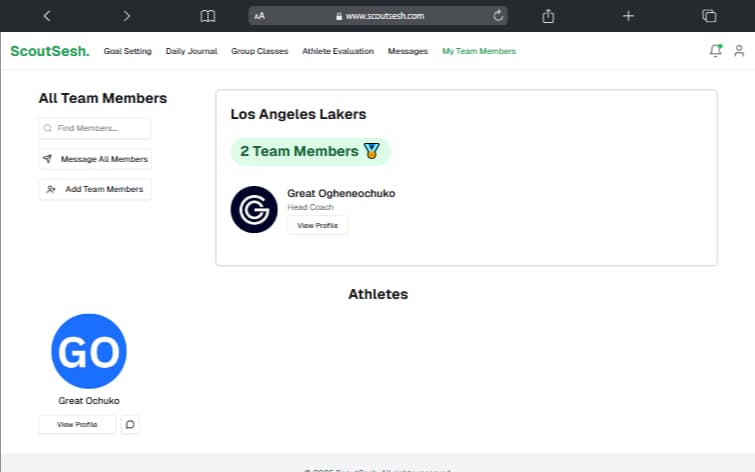
Task: Click the notification bell icon
Action: point(715,51)
